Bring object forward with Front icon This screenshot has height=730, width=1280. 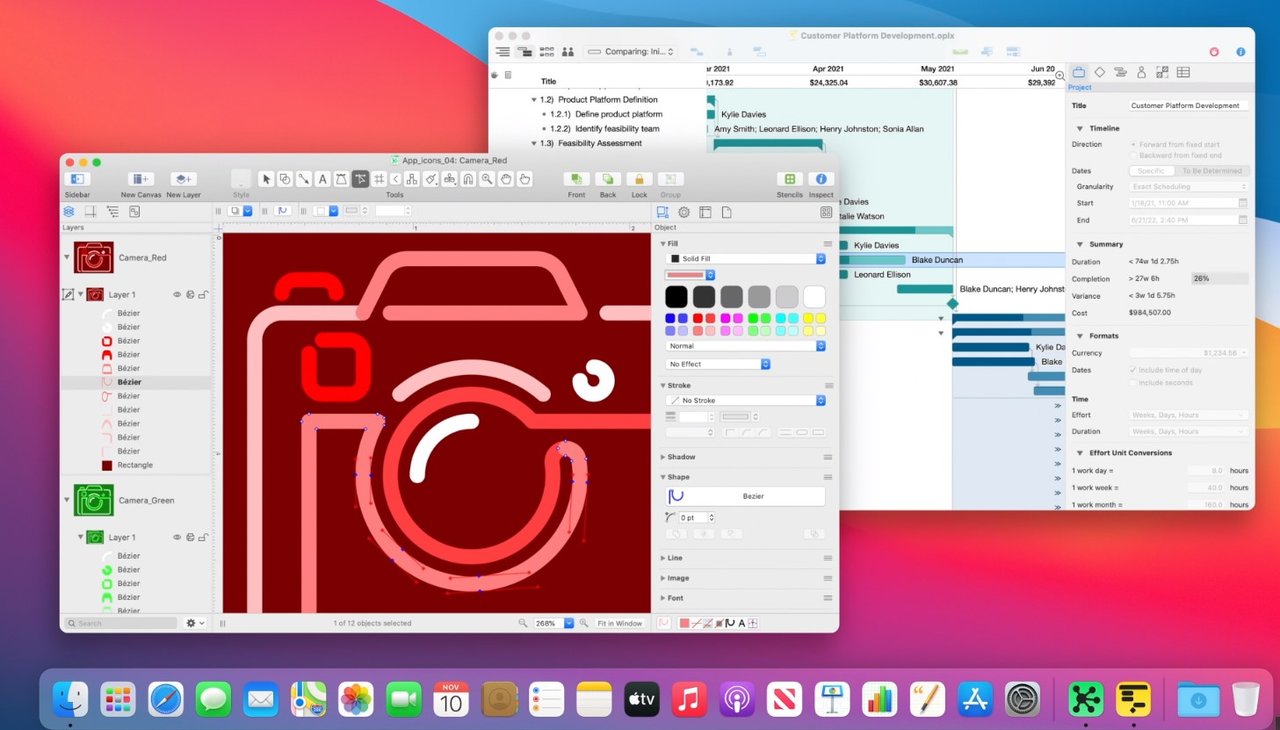point(576,179)
